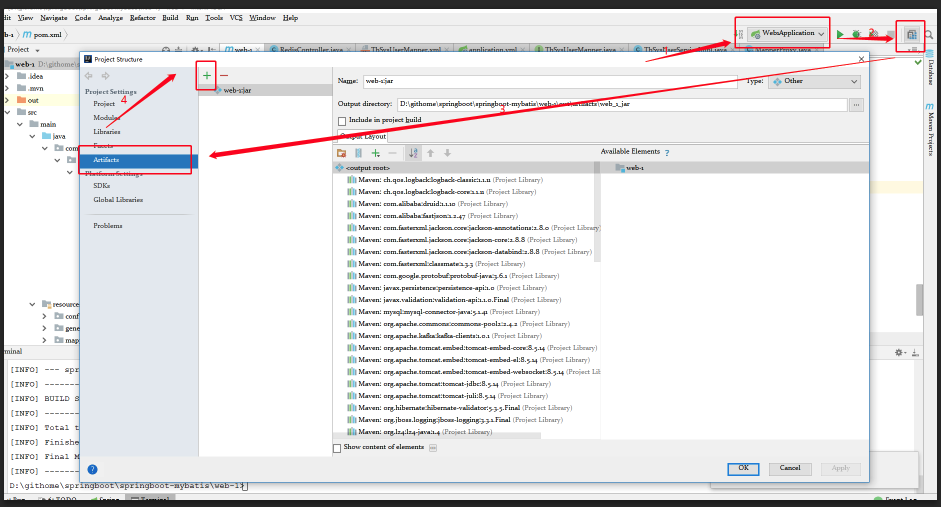This screenshot has width=941, height=507.
Task: Collapse the main folder
Action: pyautogui.click(x=20, y=124)
